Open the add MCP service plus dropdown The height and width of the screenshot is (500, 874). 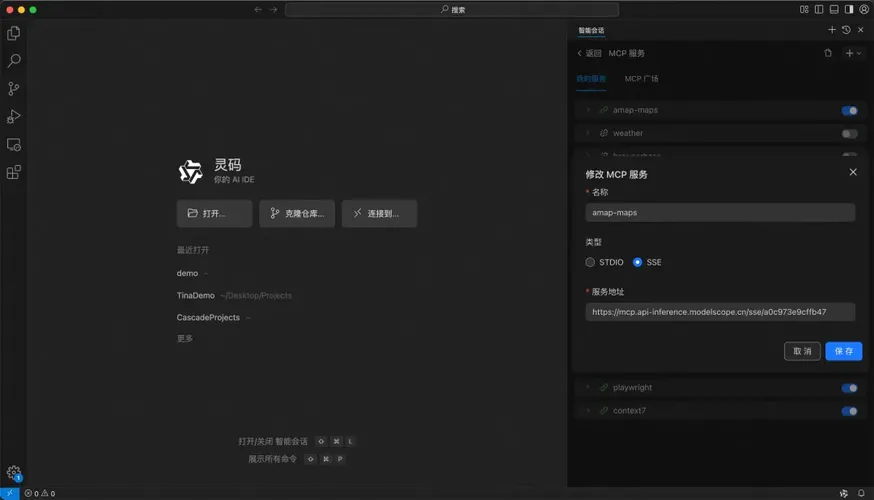(x=853, y=53)
